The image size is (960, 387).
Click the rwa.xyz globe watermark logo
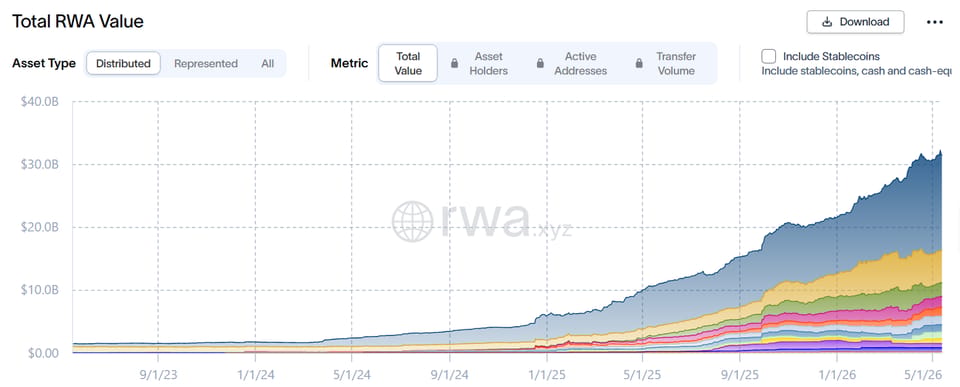click(x=412, y=221)
